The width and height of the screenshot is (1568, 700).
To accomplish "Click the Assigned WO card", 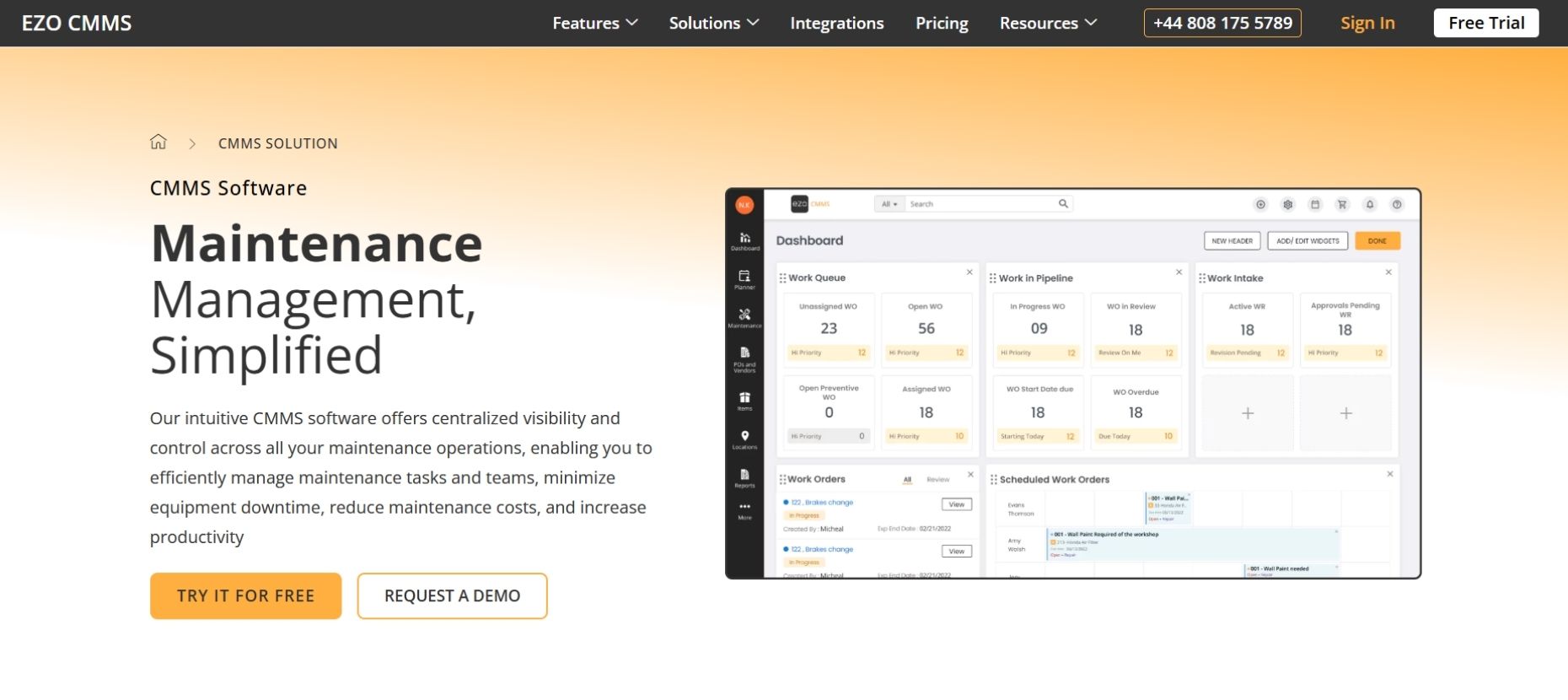I will [926, 413].
